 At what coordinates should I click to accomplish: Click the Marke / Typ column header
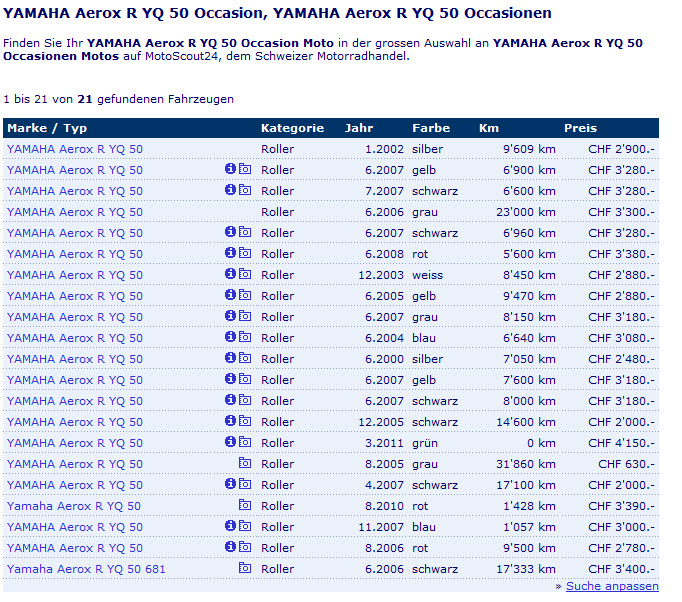point(47,128)
